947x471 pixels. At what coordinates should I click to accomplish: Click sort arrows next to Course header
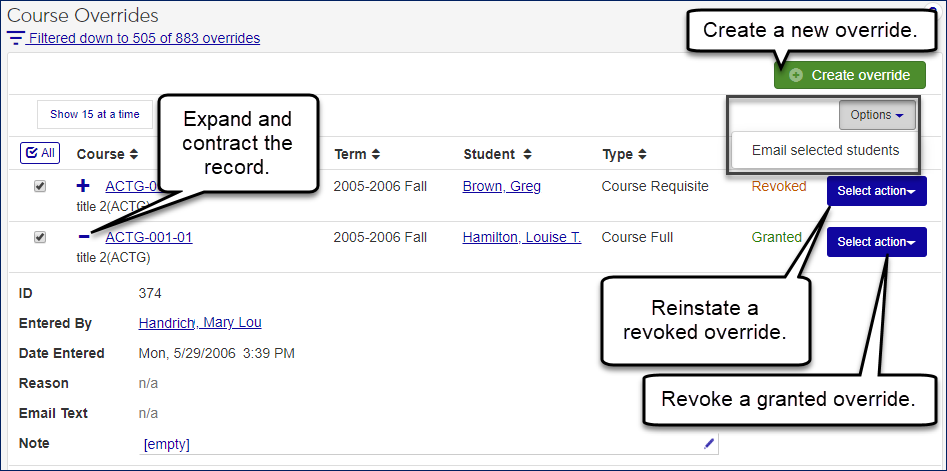133,155
